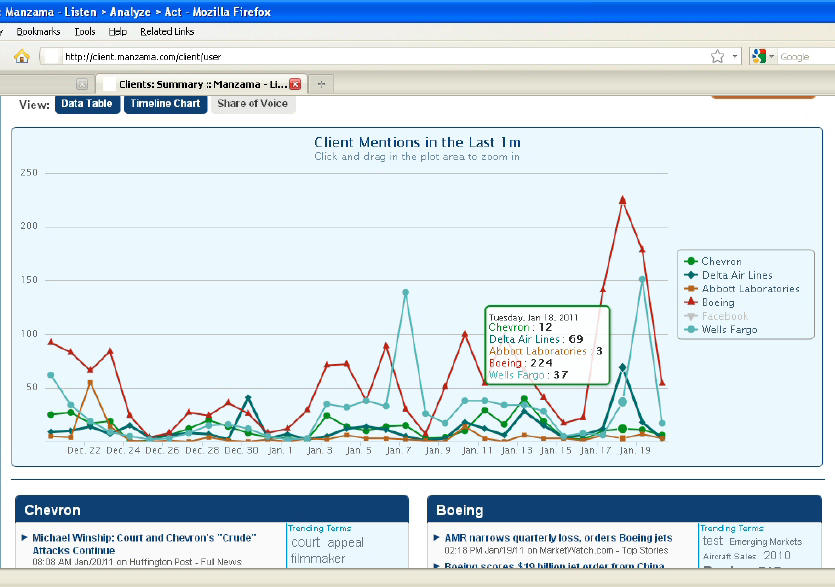Expand the search engine selector dropdown
The image size is (835, 587).
[x=771, y=56]
